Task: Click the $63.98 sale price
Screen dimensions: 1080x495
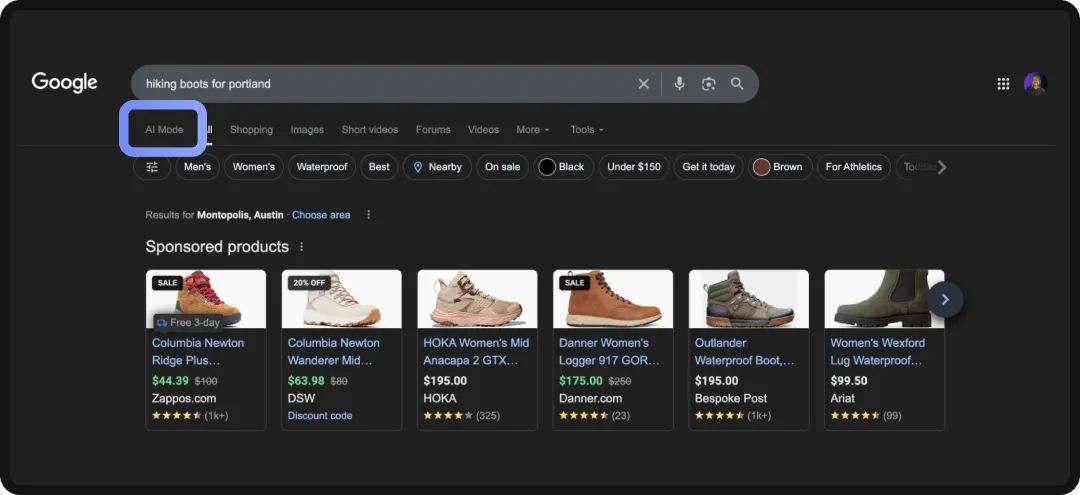Action: [x=306, y=381]
